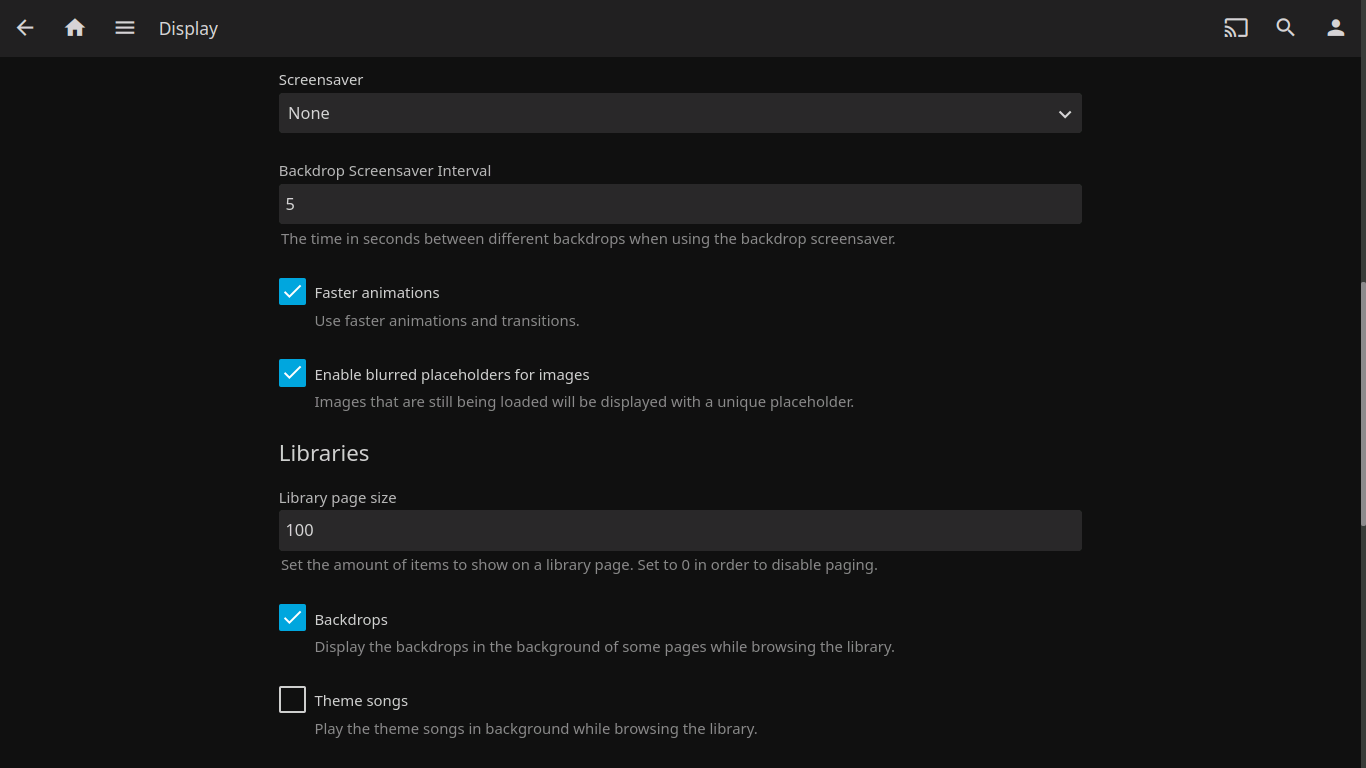Open search with the magnifier icon
The width and height of the screenshot is (1366, 768).
click(x=1286, y=28)
